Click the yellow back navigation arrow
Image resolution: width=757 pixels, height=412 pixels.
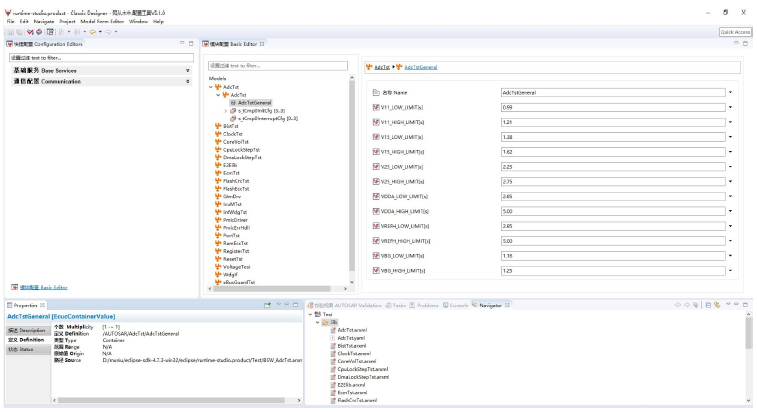coord(92,32)
